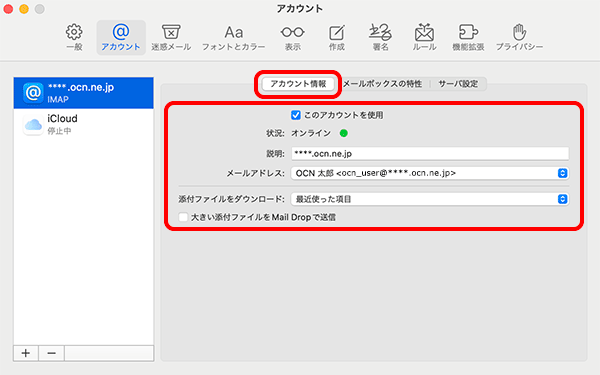Switch to メールボックスの特性 tab
The image size is (600, 375).
coord(382,84)
